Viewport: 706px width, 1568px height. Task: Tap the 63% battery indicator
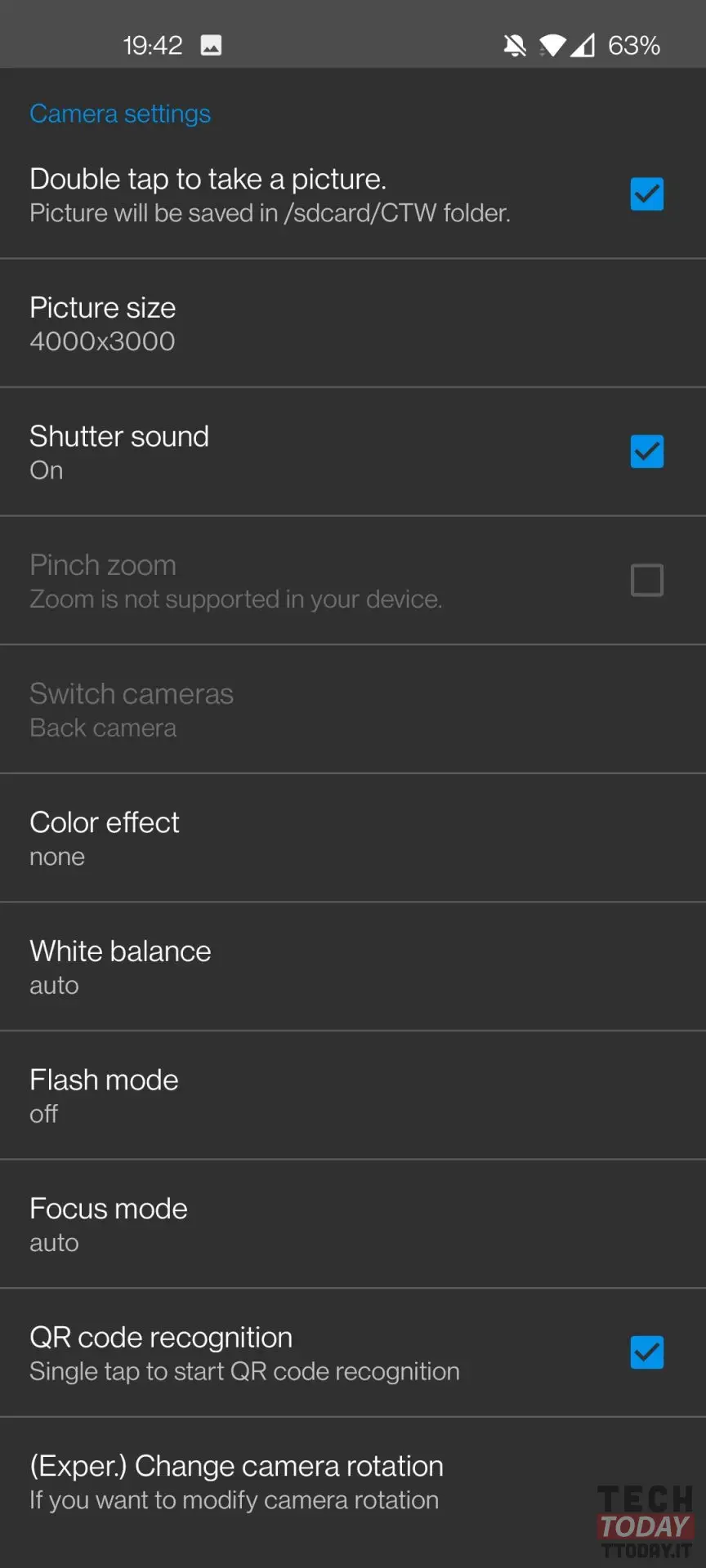point(634,46)
